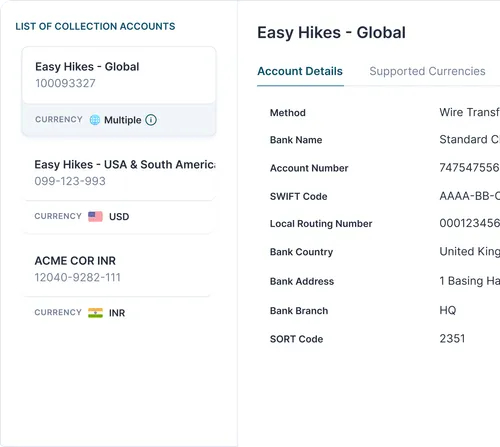The width and height of the screenshot is (500, 447).
Task: Click the SWIFT Code label
Action: (299, 196)
